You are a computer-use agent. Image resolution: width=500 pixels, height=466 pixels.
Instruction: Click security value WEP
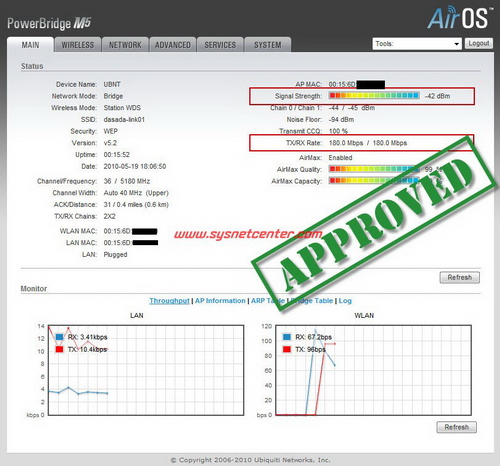(110, 131)
